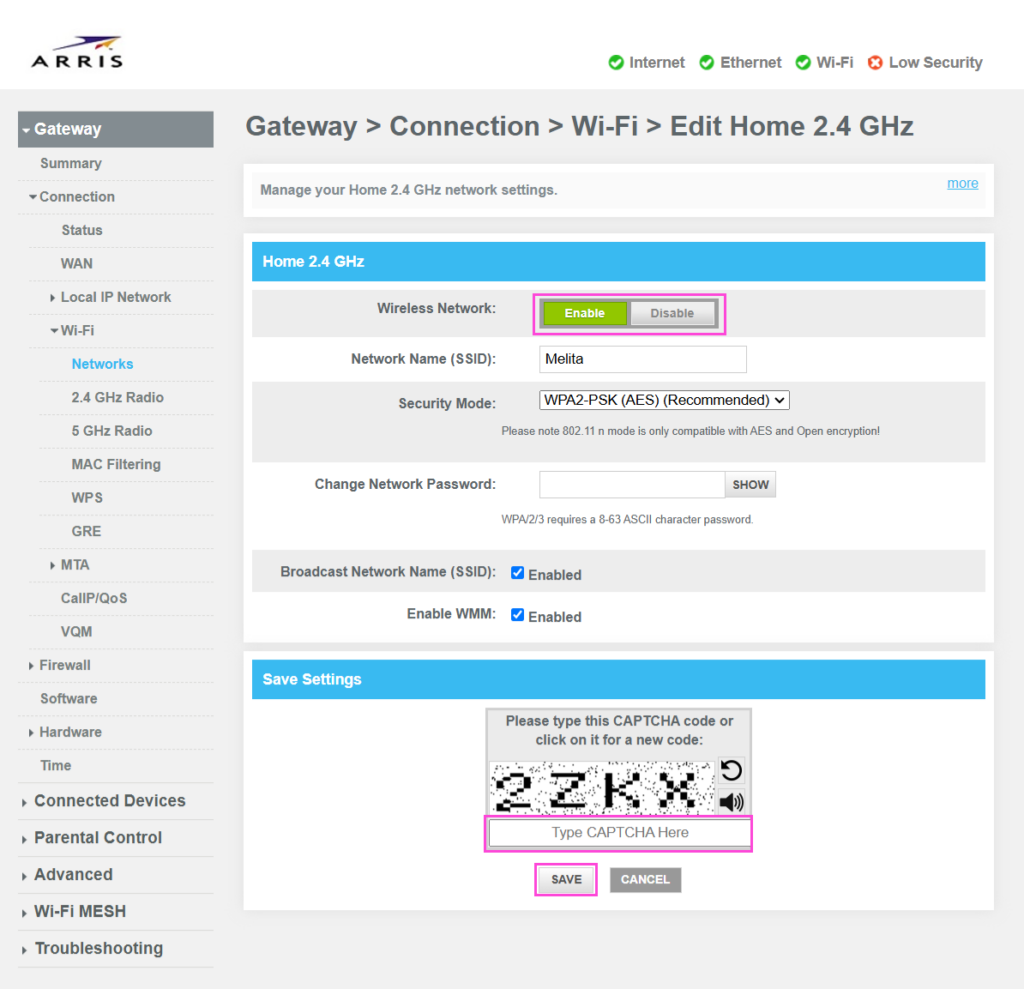Click the Ethernet status check icon
This screenshot has height=989, width=1024.
point(707,63)
